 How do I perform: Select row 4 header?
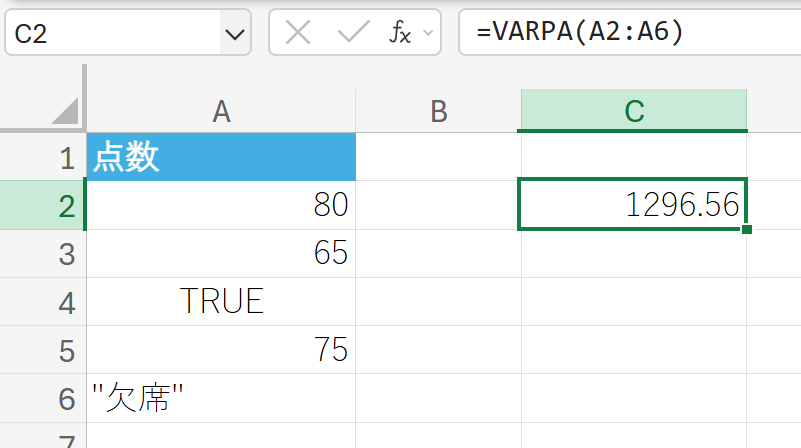point(66,302)
